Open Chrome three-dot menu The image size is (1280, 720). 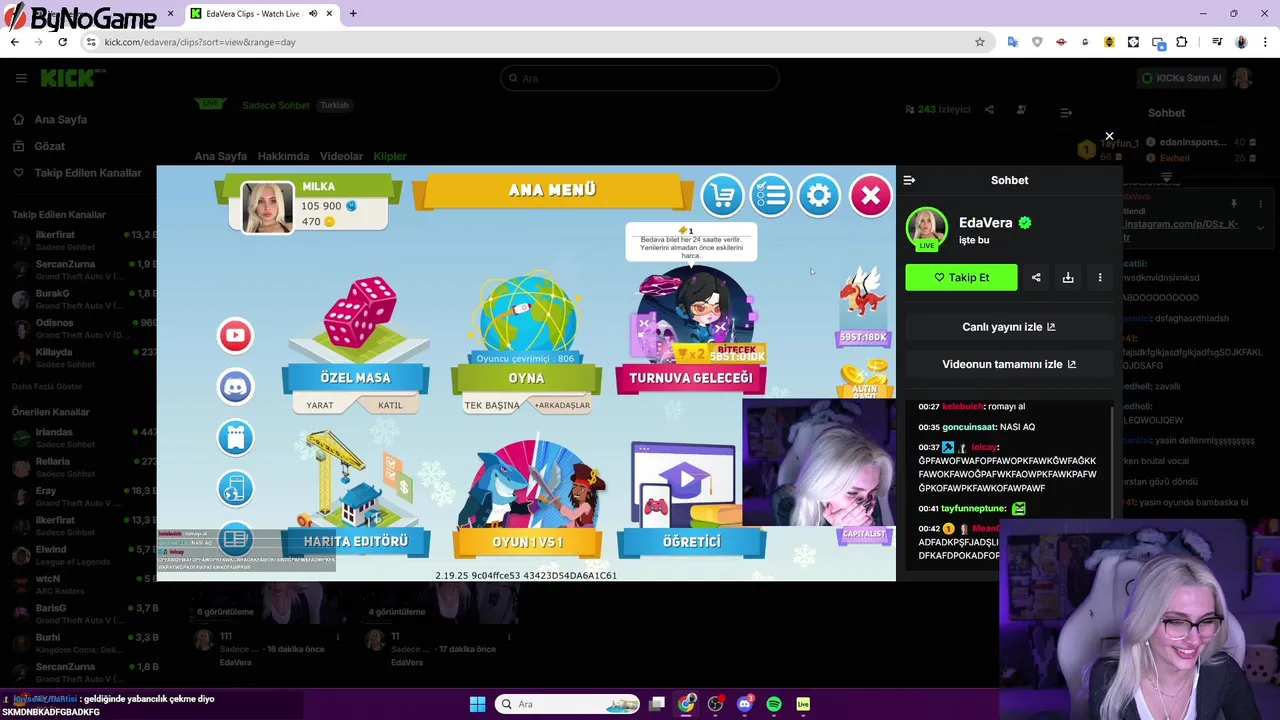pos(1265,42)
